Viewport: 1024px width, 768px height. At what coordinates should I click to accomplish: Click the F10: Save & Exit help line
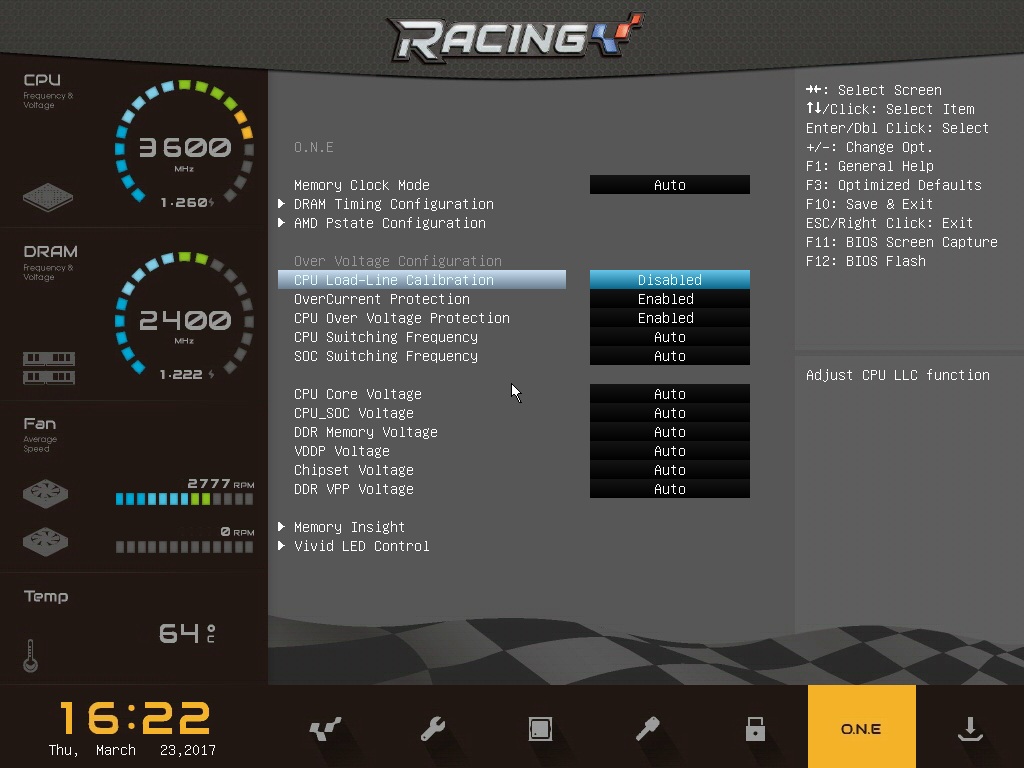(x=869, y=204)
